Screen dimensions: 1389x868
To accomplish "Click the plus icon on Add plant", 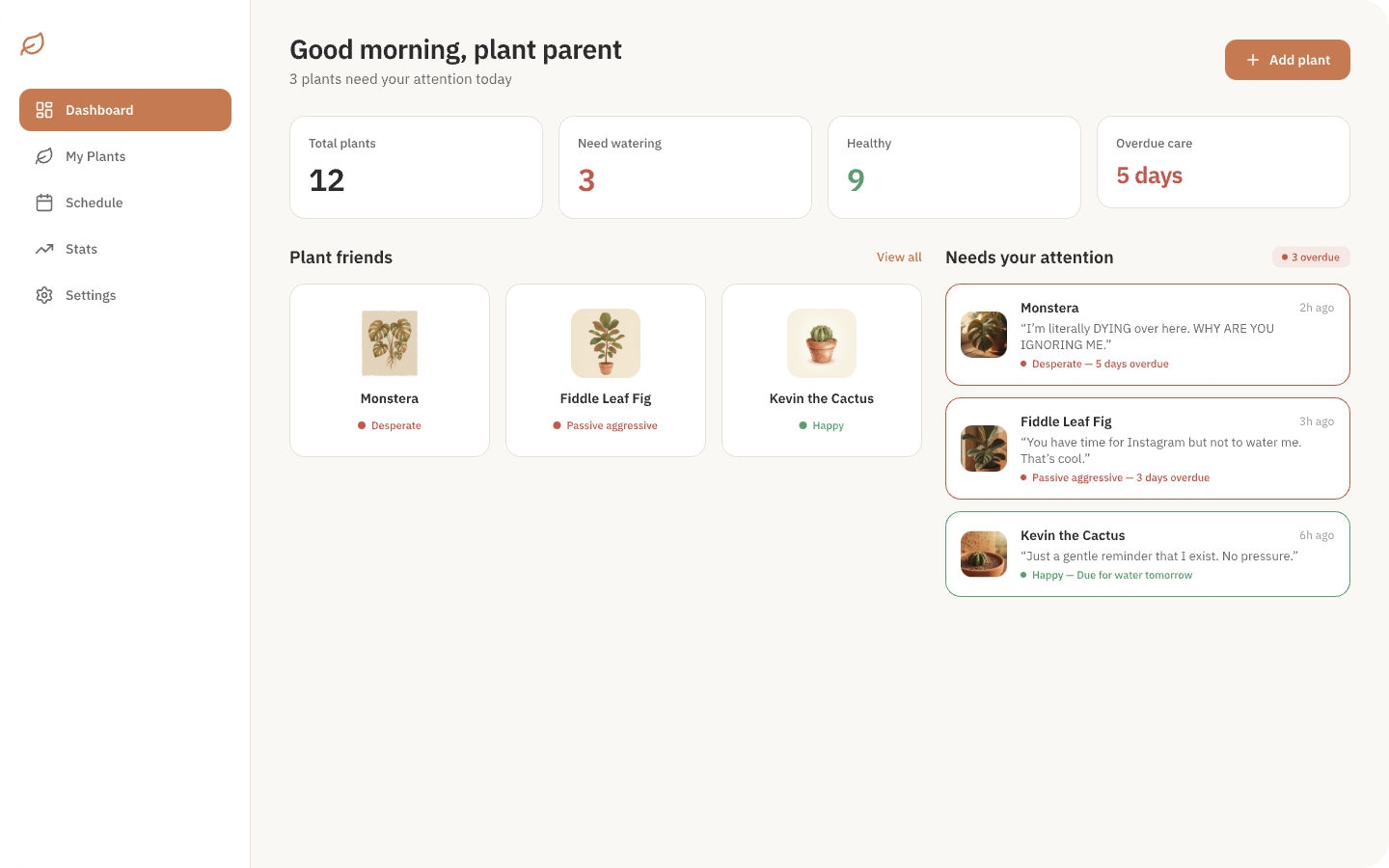I will click(x=1253, y=60).
